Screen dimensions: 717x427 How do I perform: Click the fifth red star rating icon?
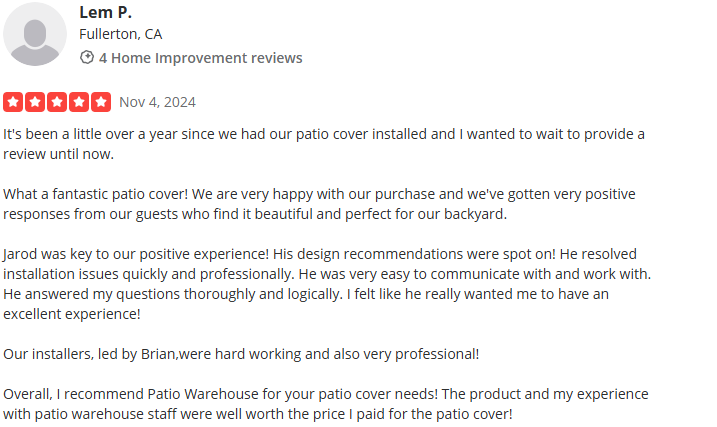pyautogui.click(x=101, y=102)
